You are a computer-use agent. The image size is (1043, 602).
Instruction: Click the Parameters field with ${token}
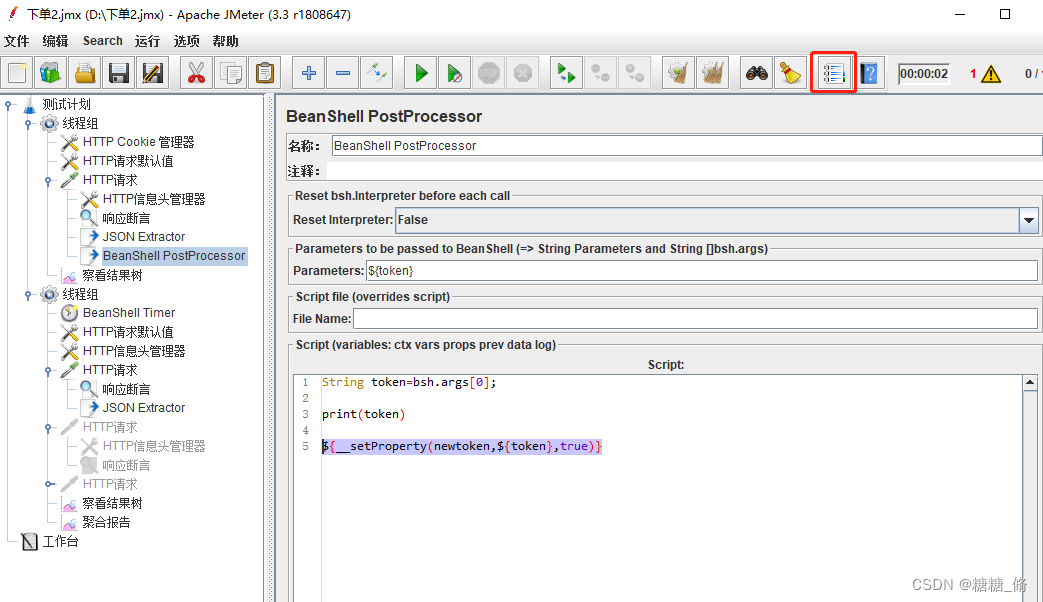coord(702,271)
